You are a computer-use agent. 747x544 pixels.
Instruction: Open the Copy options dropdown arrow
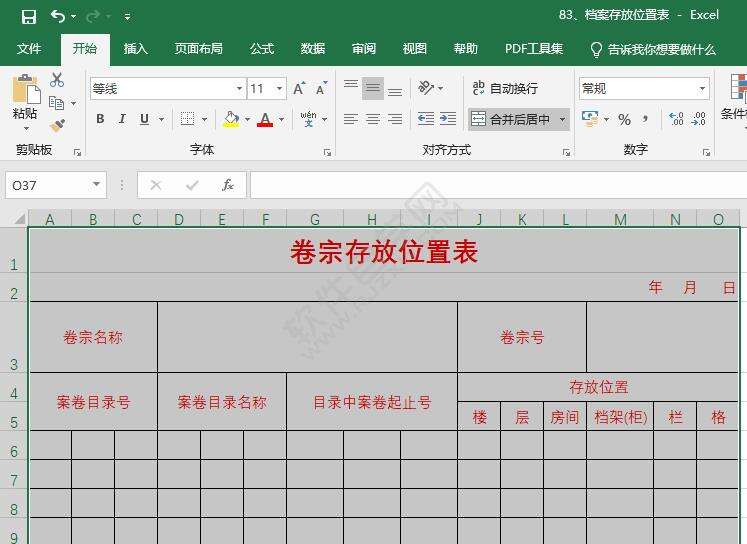(x=73, y=103)
